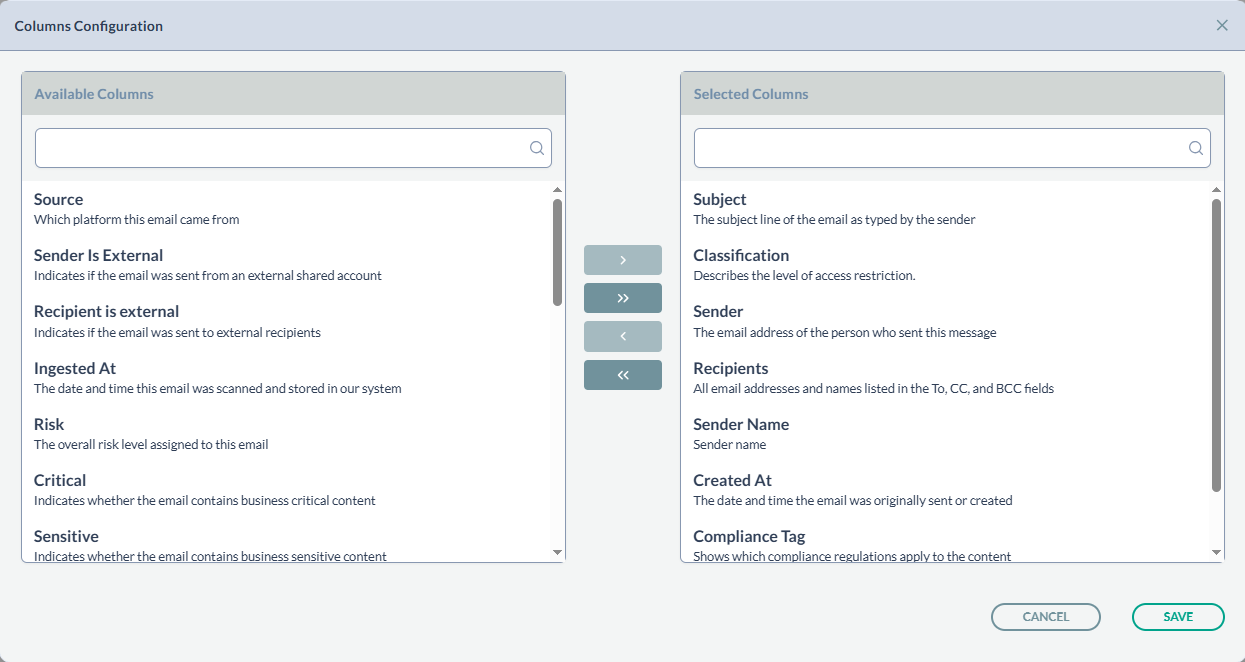
Task: Click the move all left double-arrow button
Action: coord(622,375)
